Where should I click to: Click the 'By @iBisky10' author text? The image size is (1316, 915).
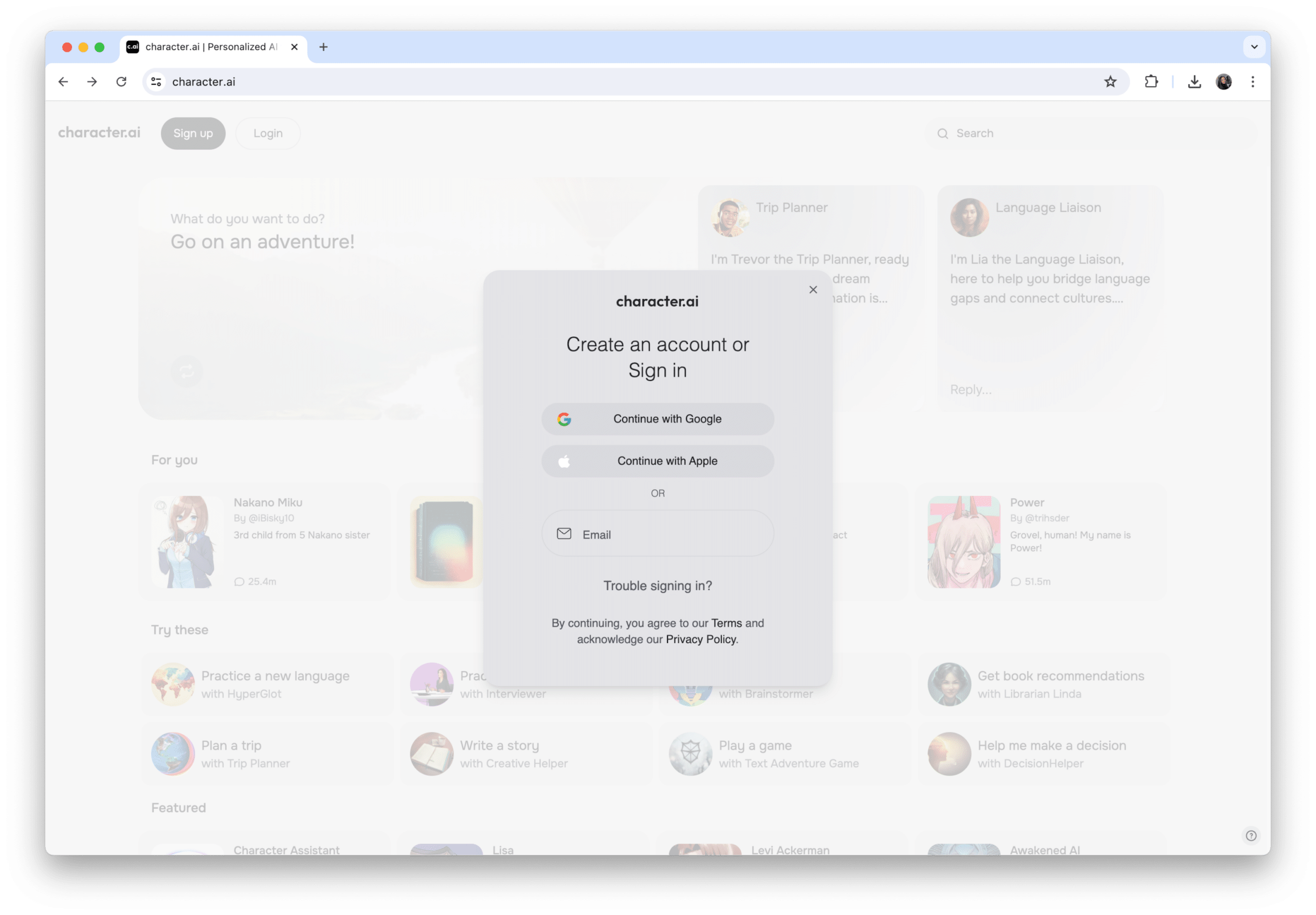[x=264, y=518]
